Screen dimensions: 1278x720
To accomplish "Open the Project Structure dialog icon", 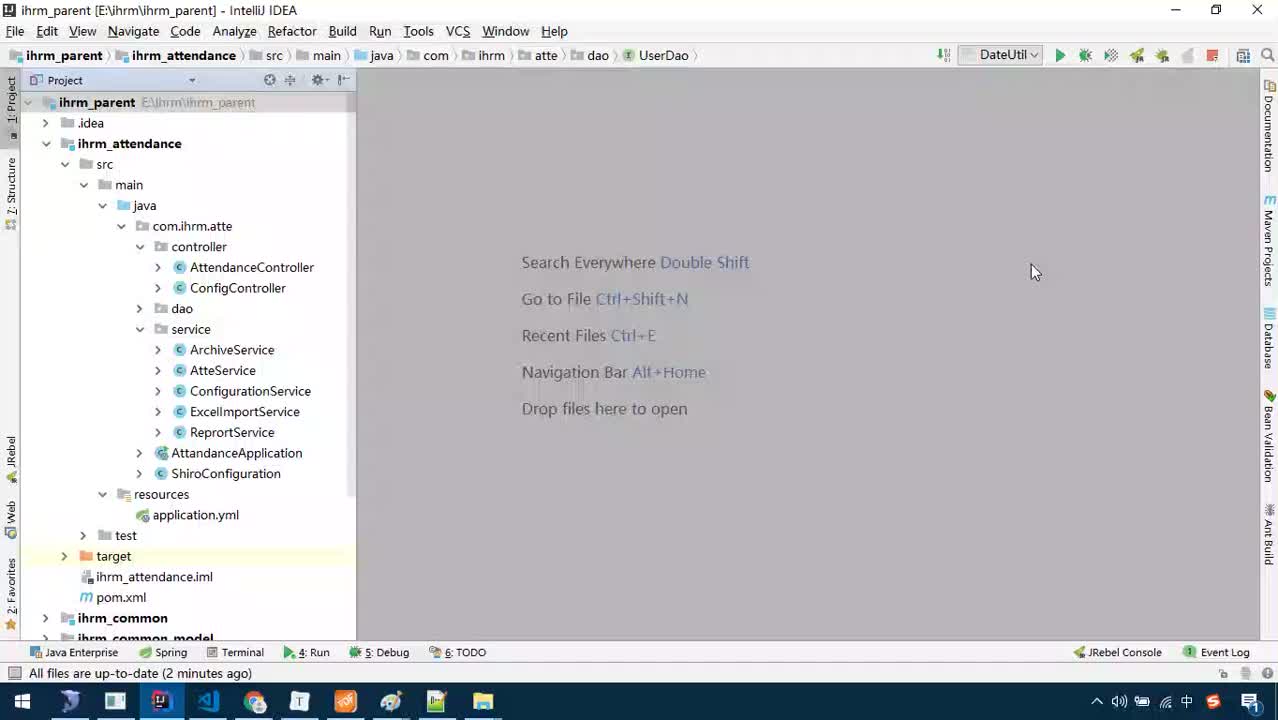I will pos(1243,56).
